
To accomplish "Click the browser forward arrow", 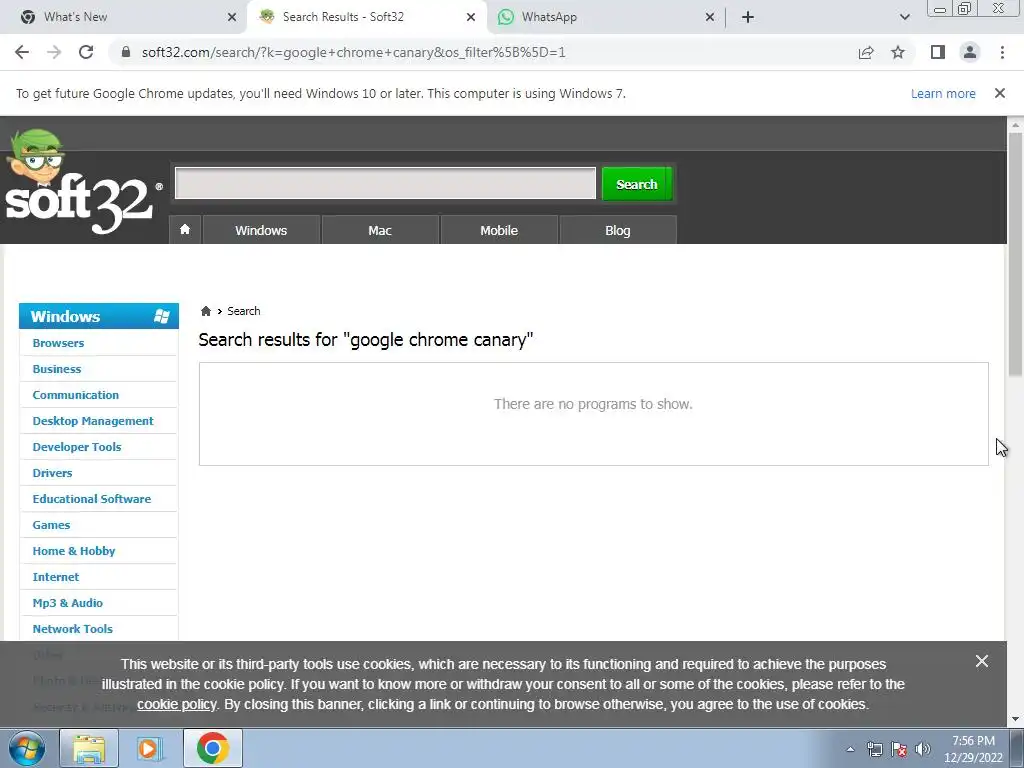I will [x=54, y=52].
